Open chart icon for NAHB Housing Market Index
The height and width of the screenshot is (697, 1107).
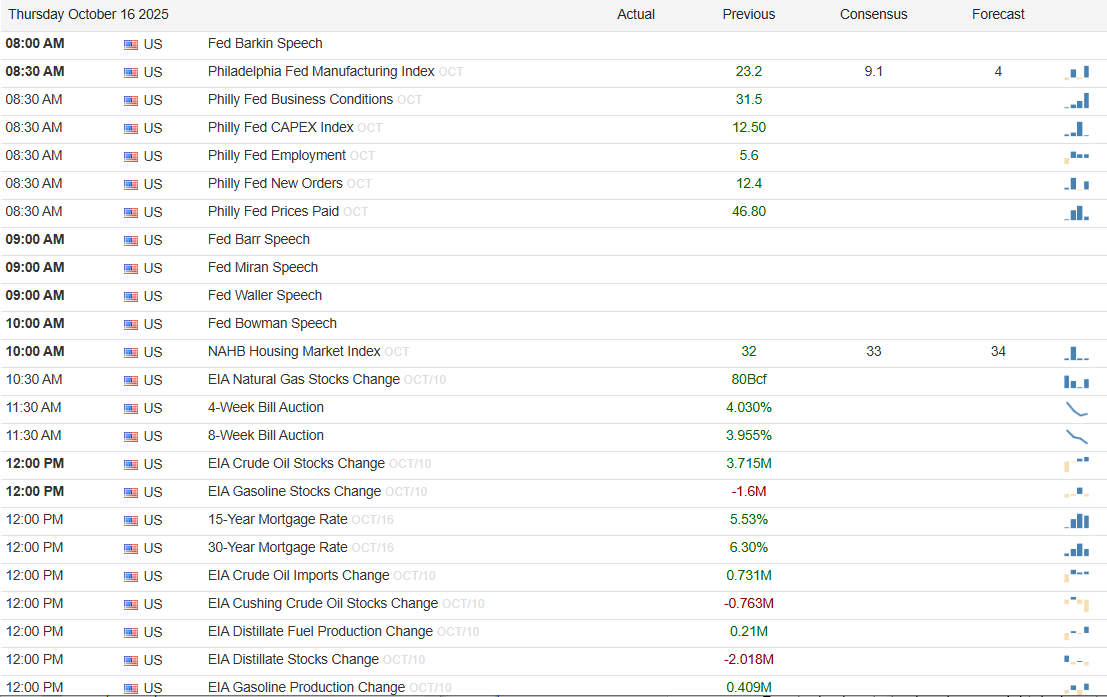[1077, 352]
